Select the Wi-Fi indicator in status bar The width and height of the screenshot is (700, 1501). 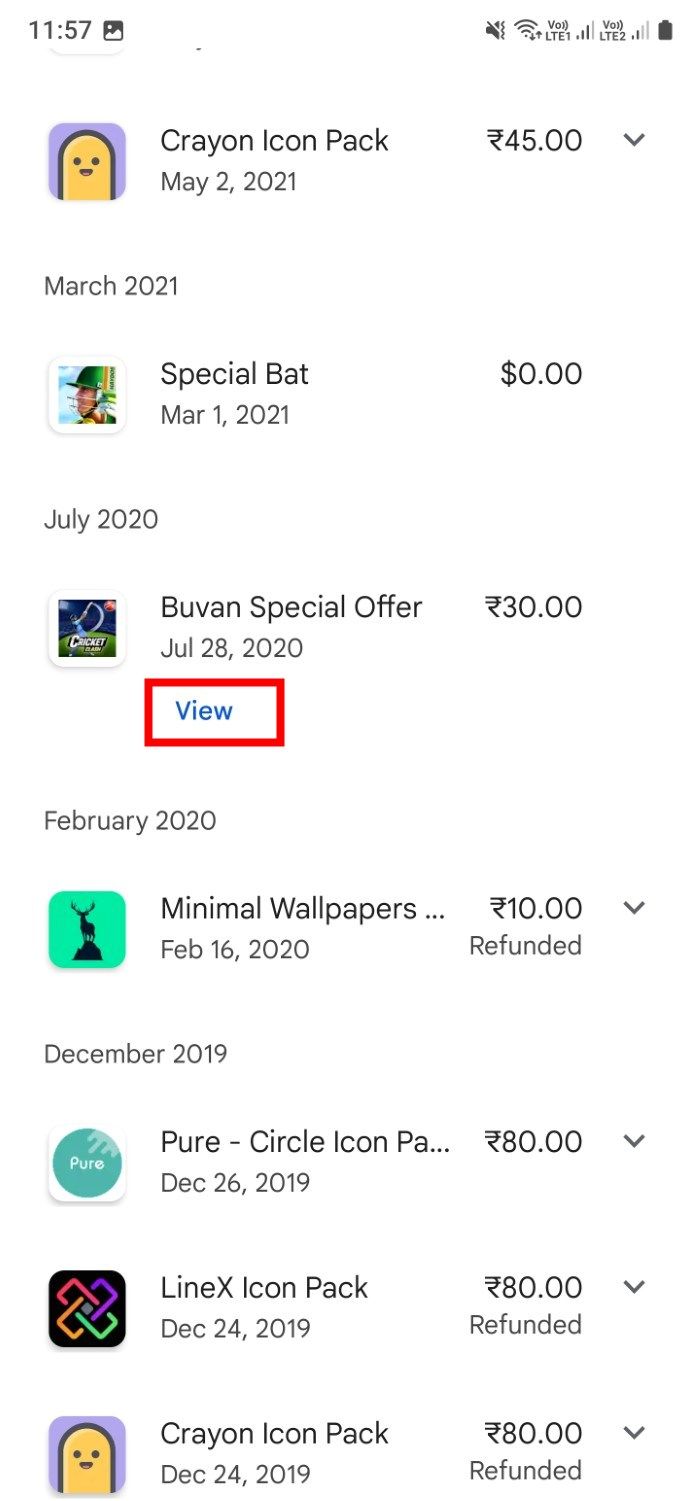[527, 29]
